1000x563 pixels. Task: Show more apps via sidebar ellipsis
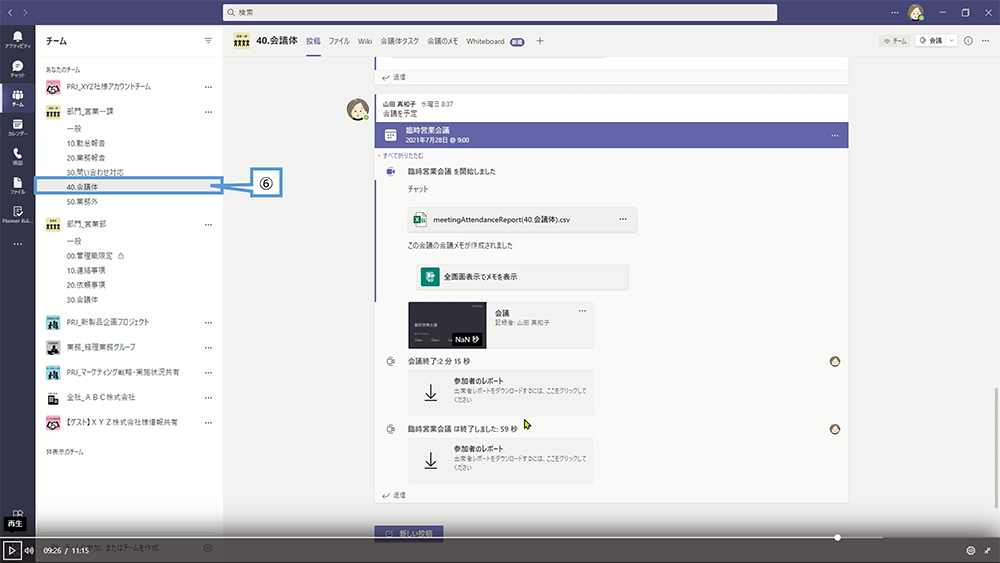point(17,244)
